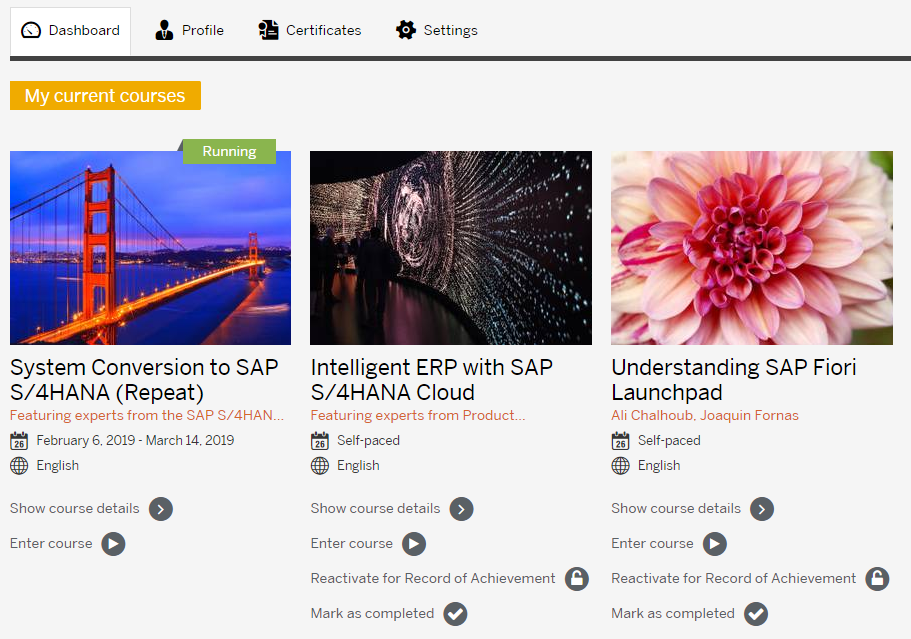Reactivate Fiori Launchpad for Record of Achievement

pyautogui.click(x=734, y=578)
